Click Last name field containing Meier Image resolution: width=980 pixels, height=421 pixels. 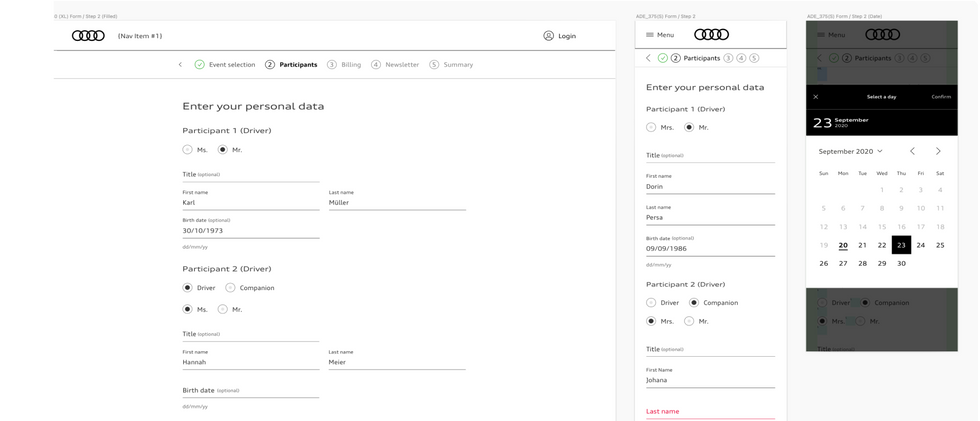pos(397,360)
